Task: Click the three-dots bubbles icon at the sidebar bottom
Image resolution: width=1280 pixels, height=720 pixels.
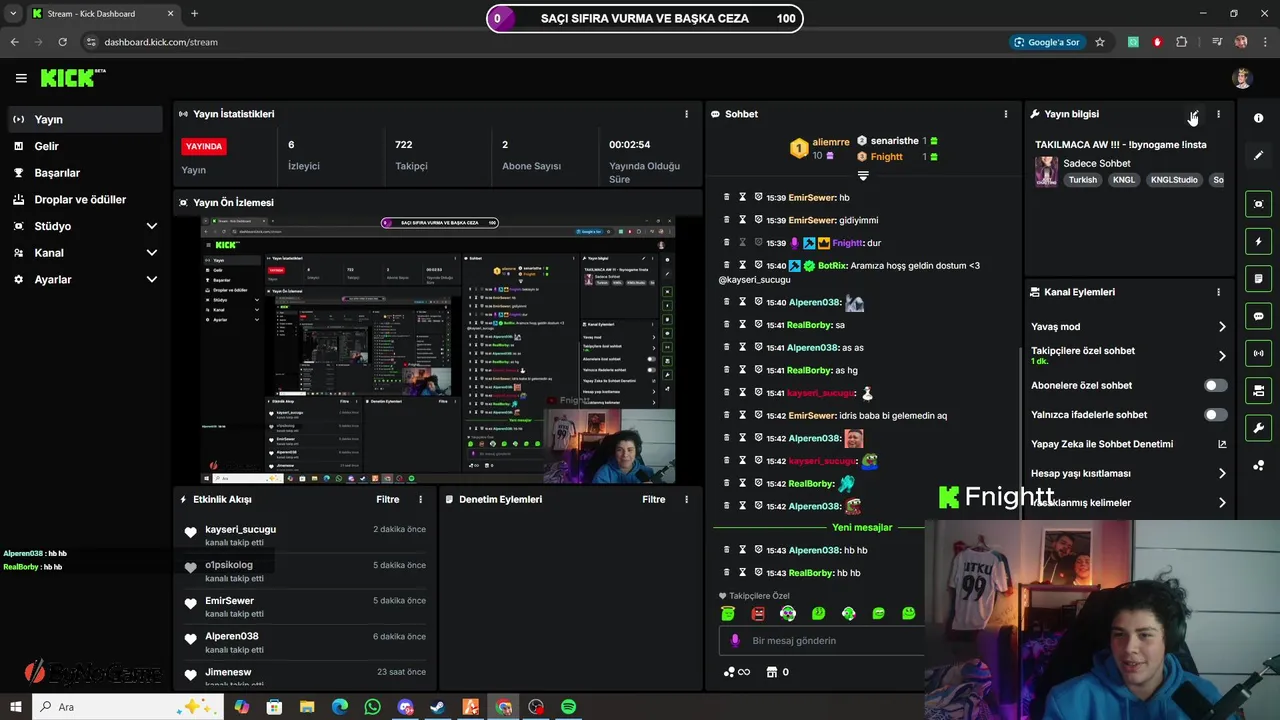Action: click(x=1258, y=466)
